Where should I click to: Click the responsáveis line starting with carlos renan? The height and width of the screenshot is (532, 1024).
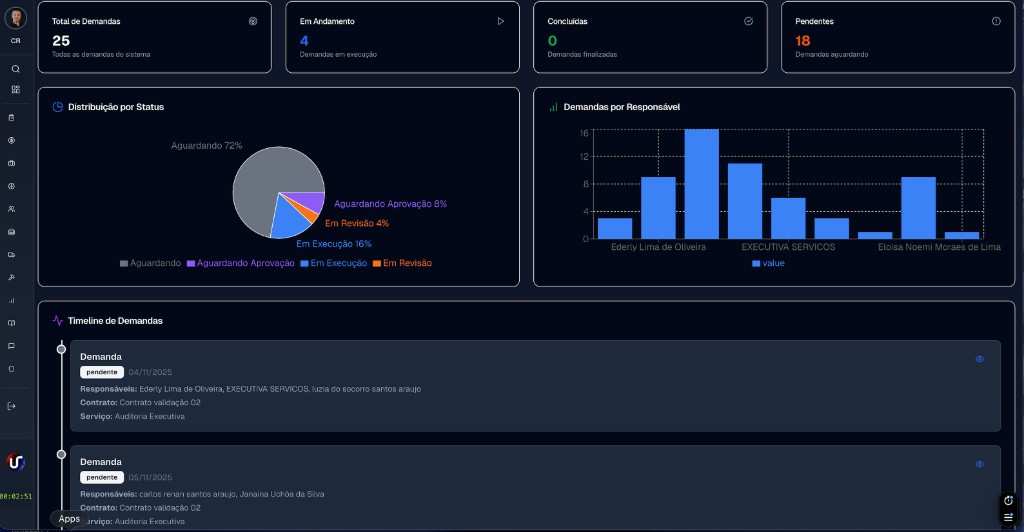[x=202, y=494]
